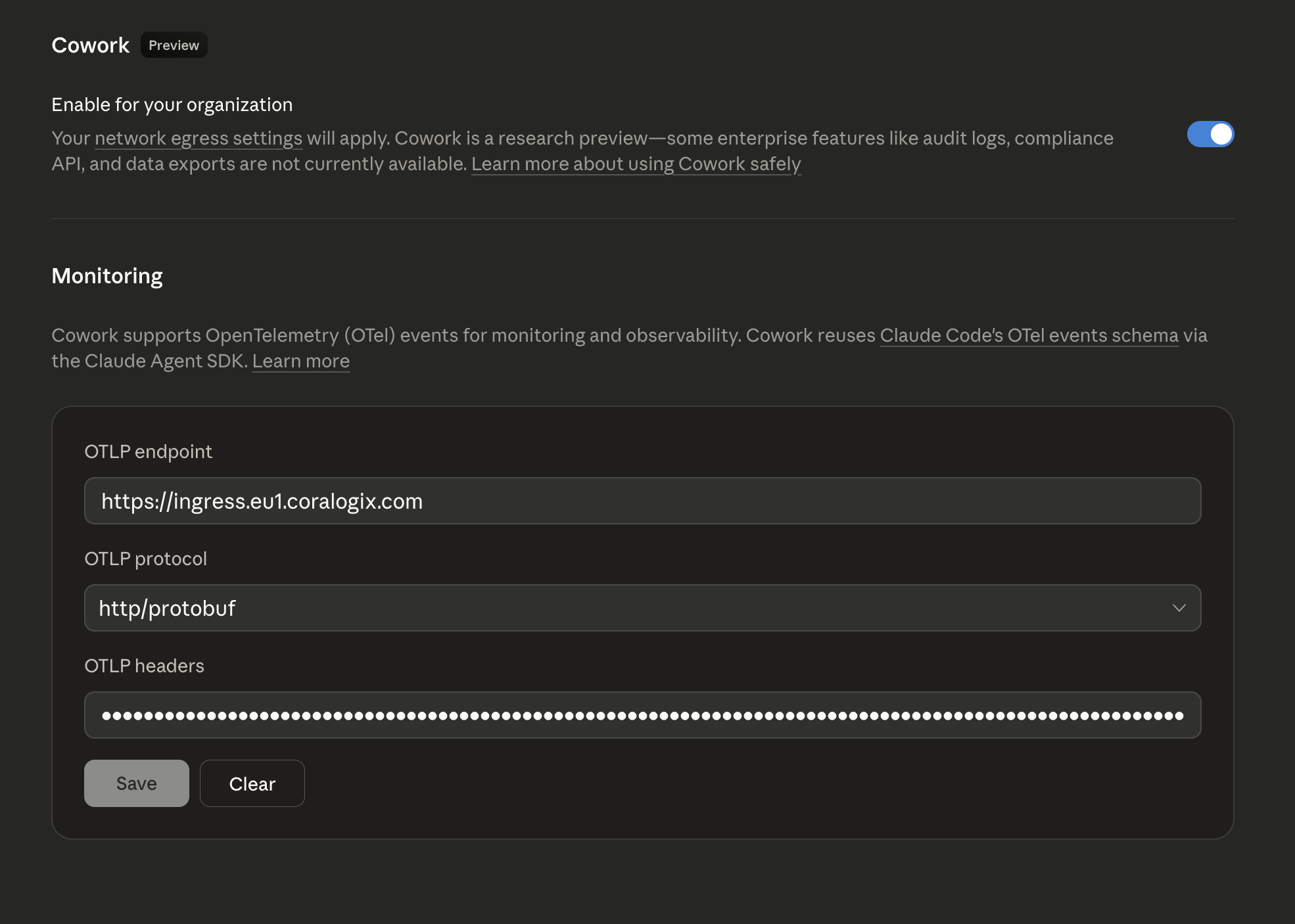Screen dimensions: 1295x924
Task: Open the network egress settings link
Action: pos(198,139)
